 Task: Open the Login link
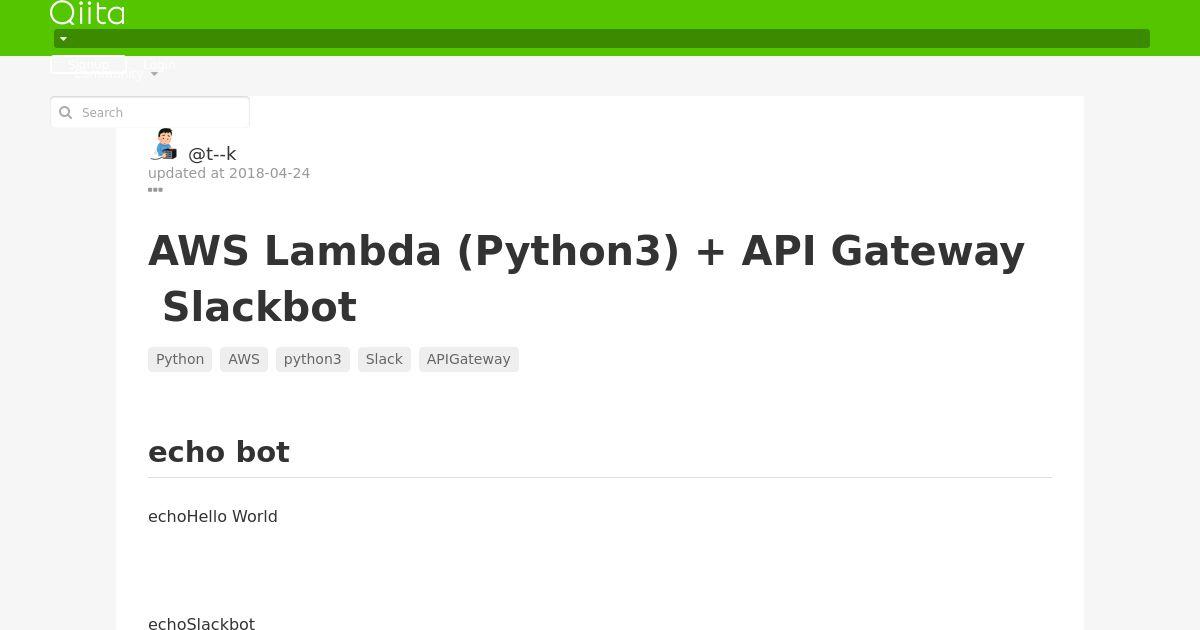pos(159,64)
